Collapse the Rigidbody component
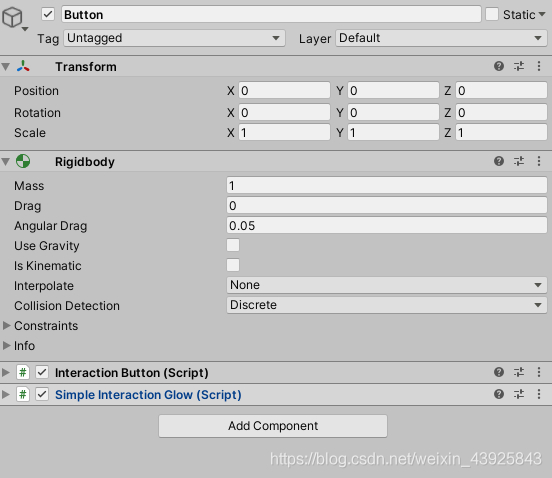This screenshot has height=478, width=552. pyautogui.click(x=6, y=162)
